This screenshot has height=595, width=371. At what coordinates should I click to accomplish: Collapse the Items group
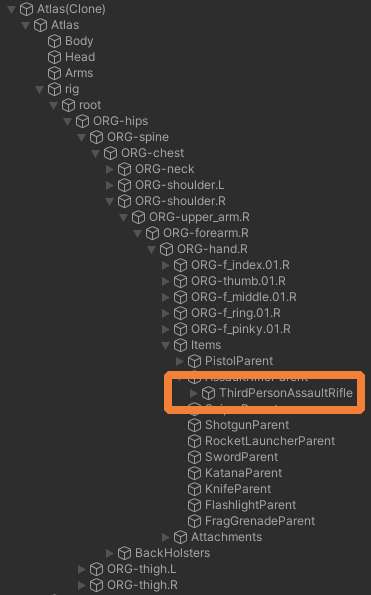point(165,345)
